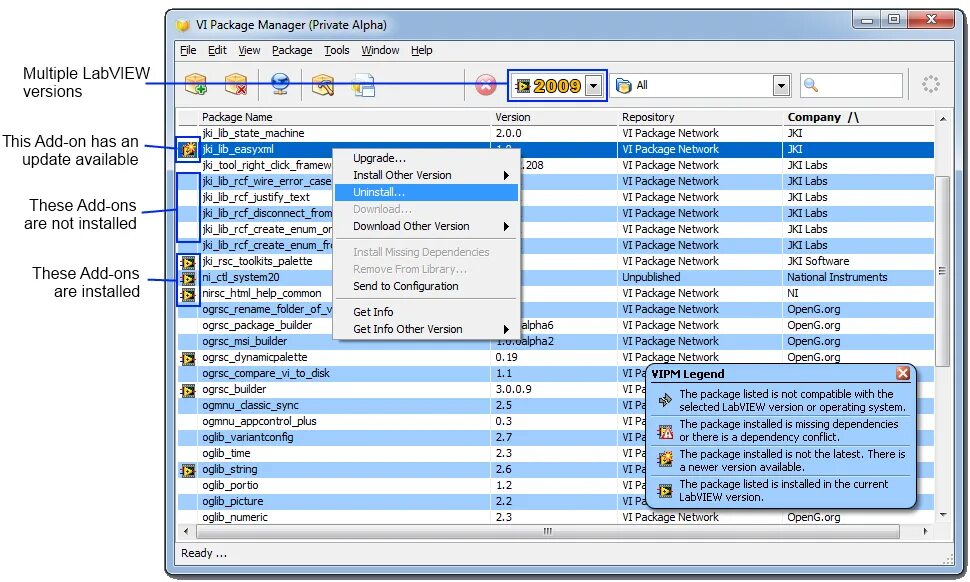Click horizontal scrollbar right arrow
The width and height of the screenshot is (970, 582).
(x=925, y=531)
